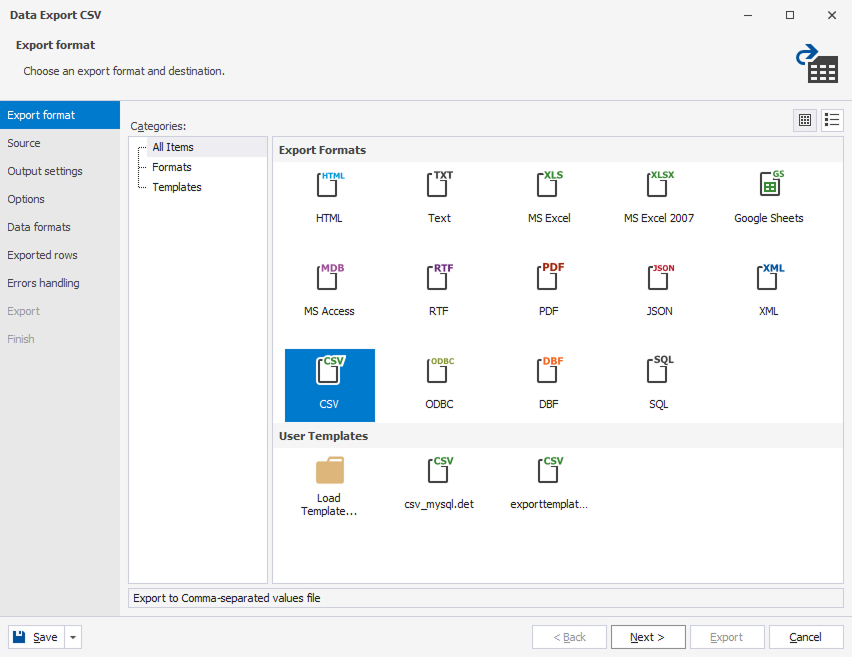The height and width of the screenshot is (657, 852).
Task: Select Formats category in tree
Action: point(172,167)
